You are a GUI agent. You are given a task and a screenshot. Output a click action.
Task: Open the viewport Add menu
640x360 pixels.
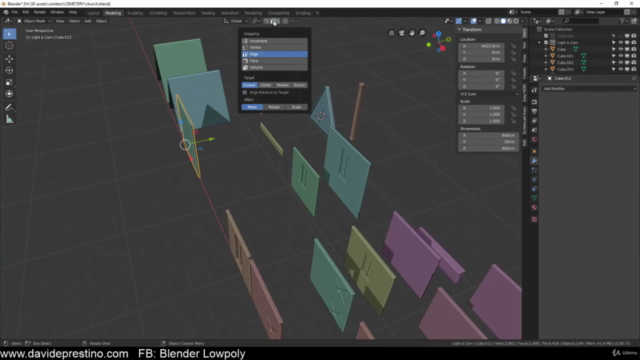tap(88, 21)
